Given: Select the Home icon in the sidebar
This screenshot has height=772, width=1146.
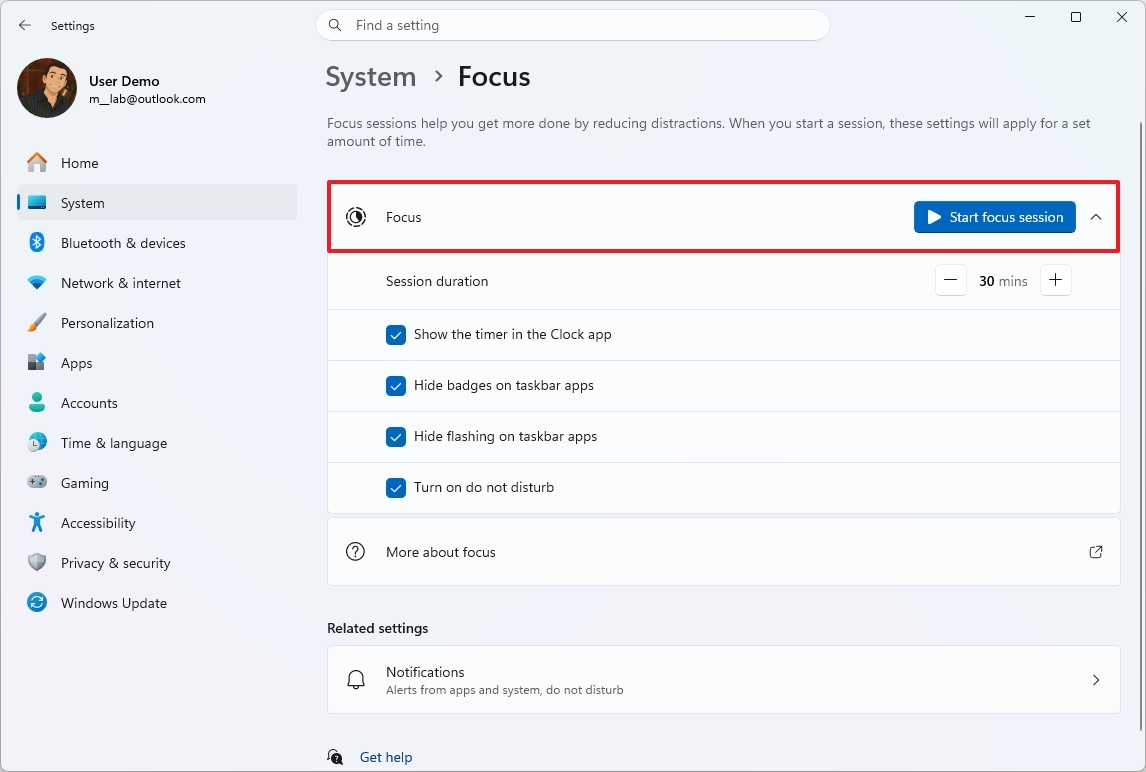Looking at the screenshot, I should click(36, 162).
